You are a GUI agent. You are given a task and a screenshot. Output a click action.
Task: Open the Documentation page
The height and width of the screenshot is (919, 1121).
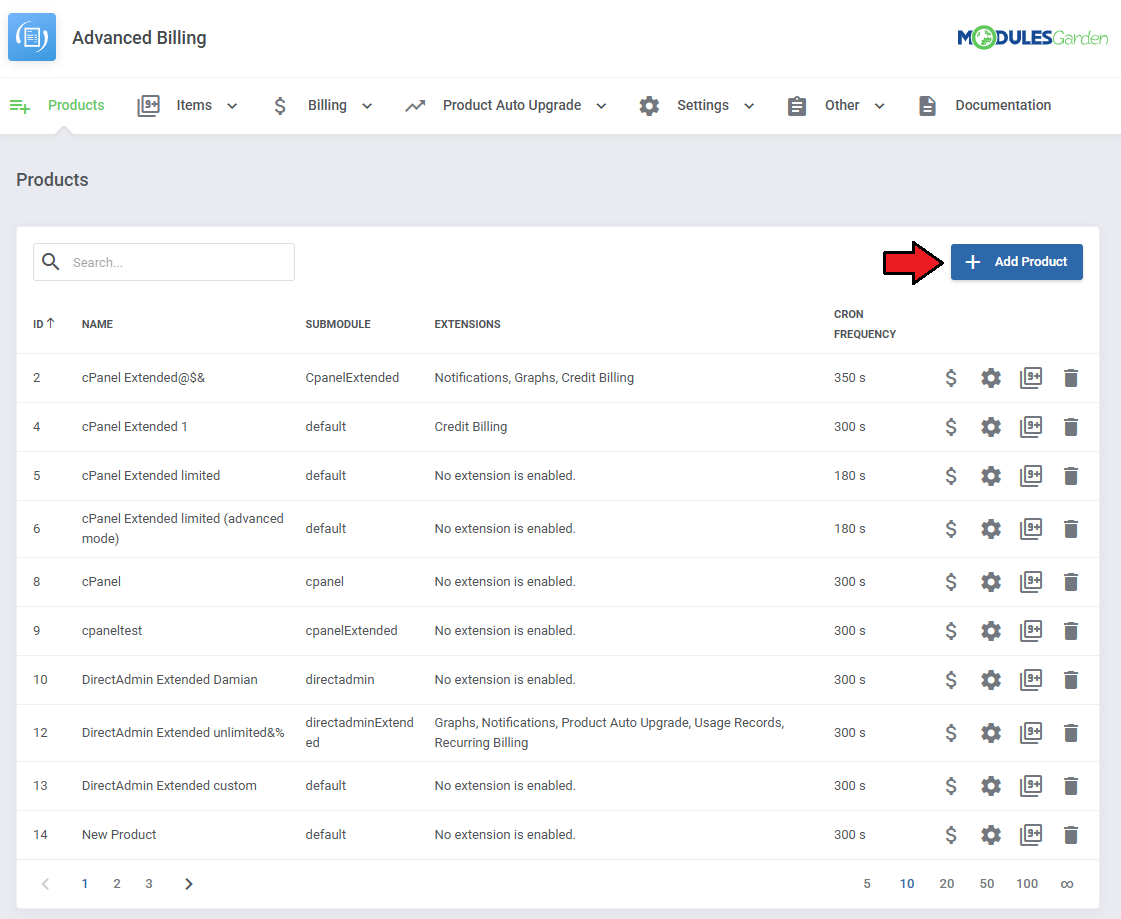(984, 106)
